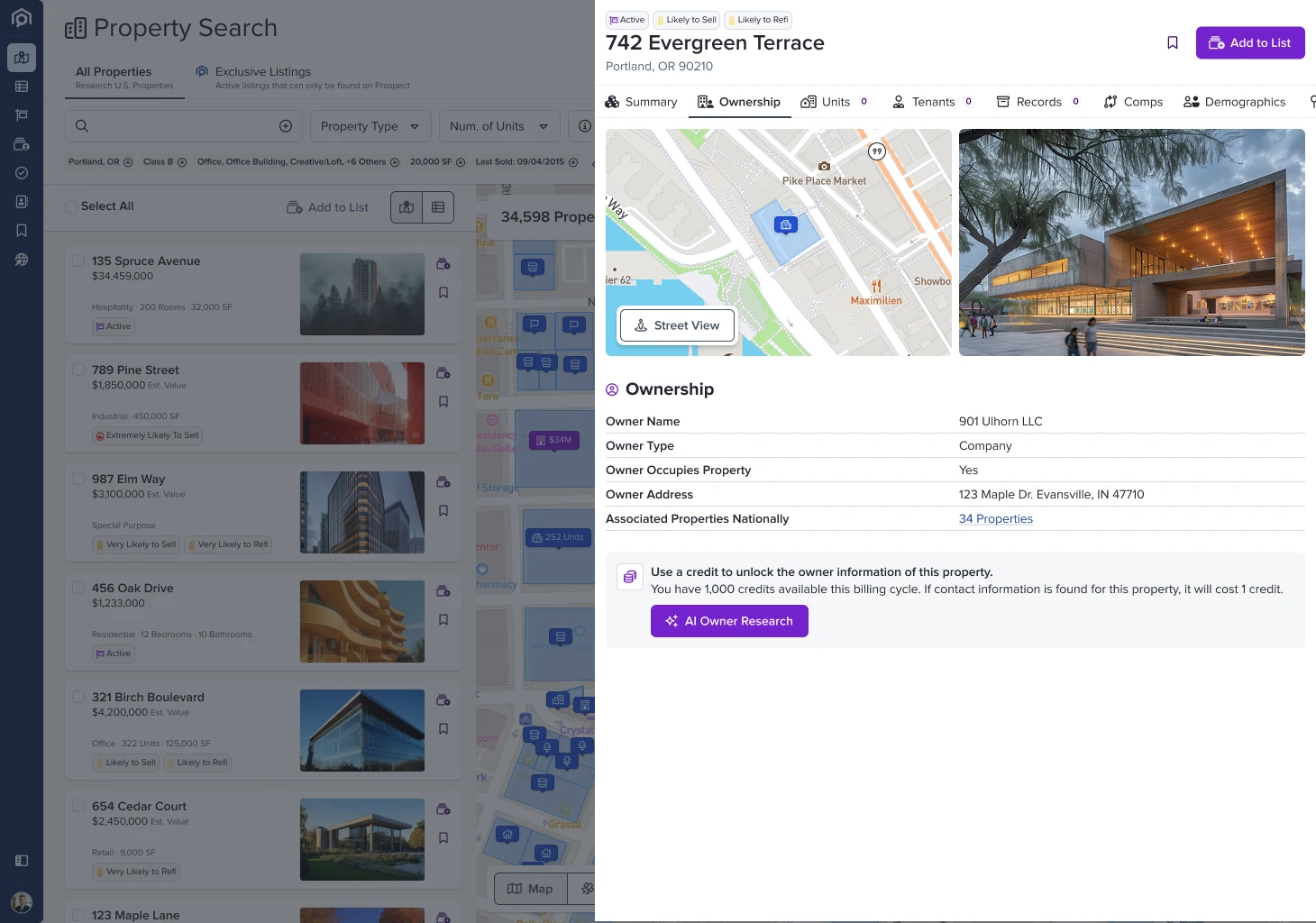The width and height of the screenshot is (1316, 923).
Task: Add 135 Spruce Avenue to list icon
Action: coord(443,264)
